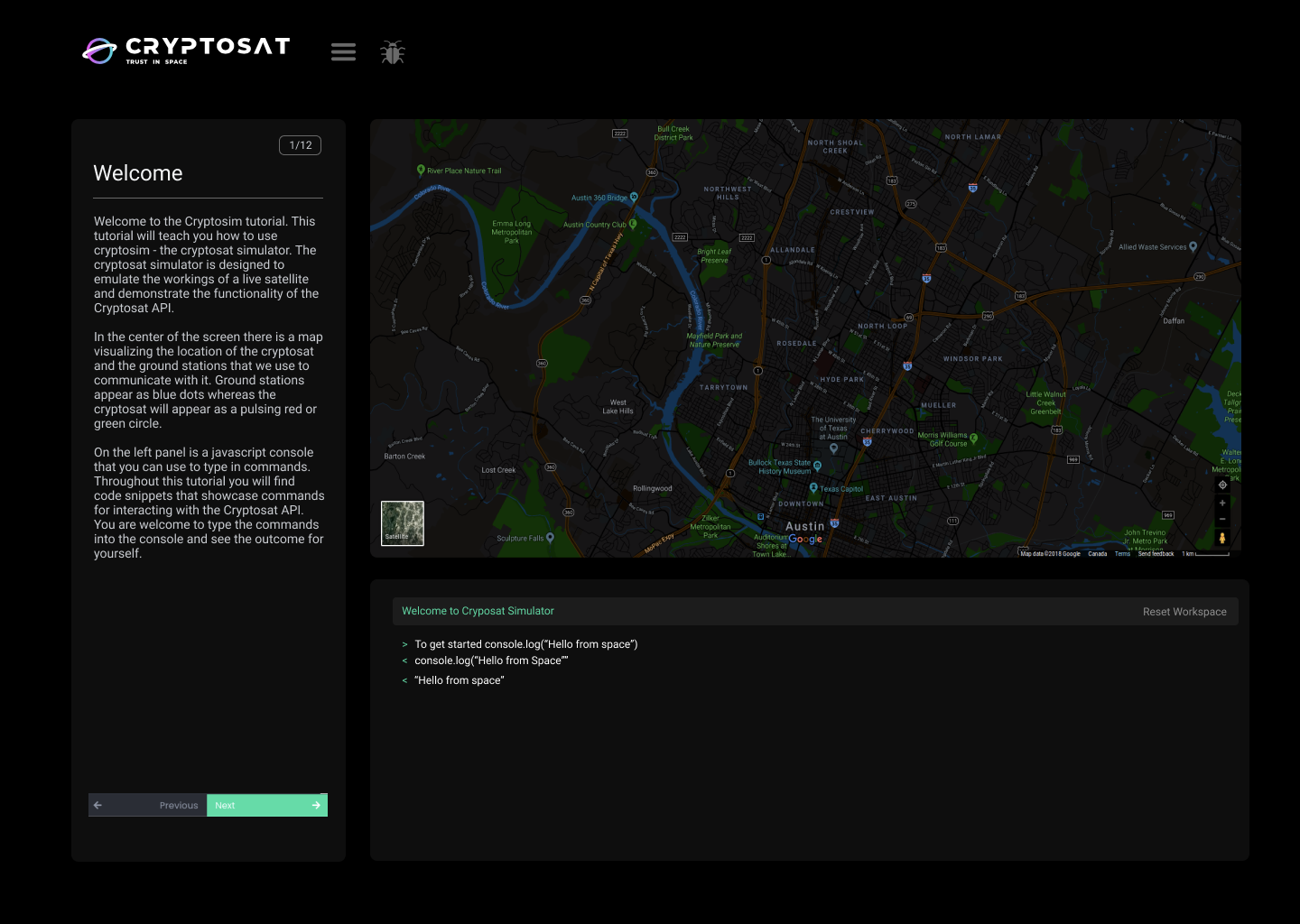Click Bullock Texas State History Museum pin

[x=817, y=467]
